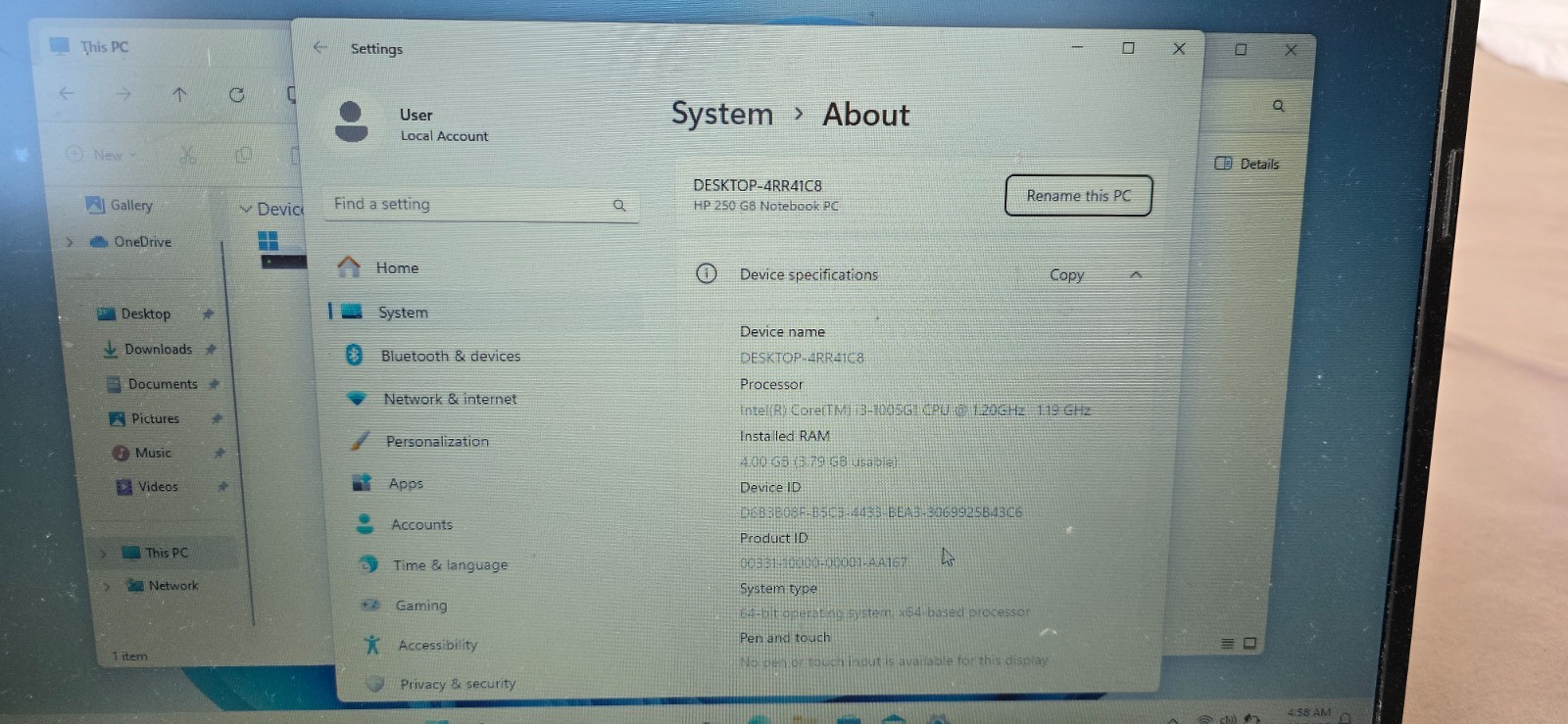This screenshot has width=1568, height=724.
Task: Switch File Explorer to large thumbnails view
Action: 1249,644
